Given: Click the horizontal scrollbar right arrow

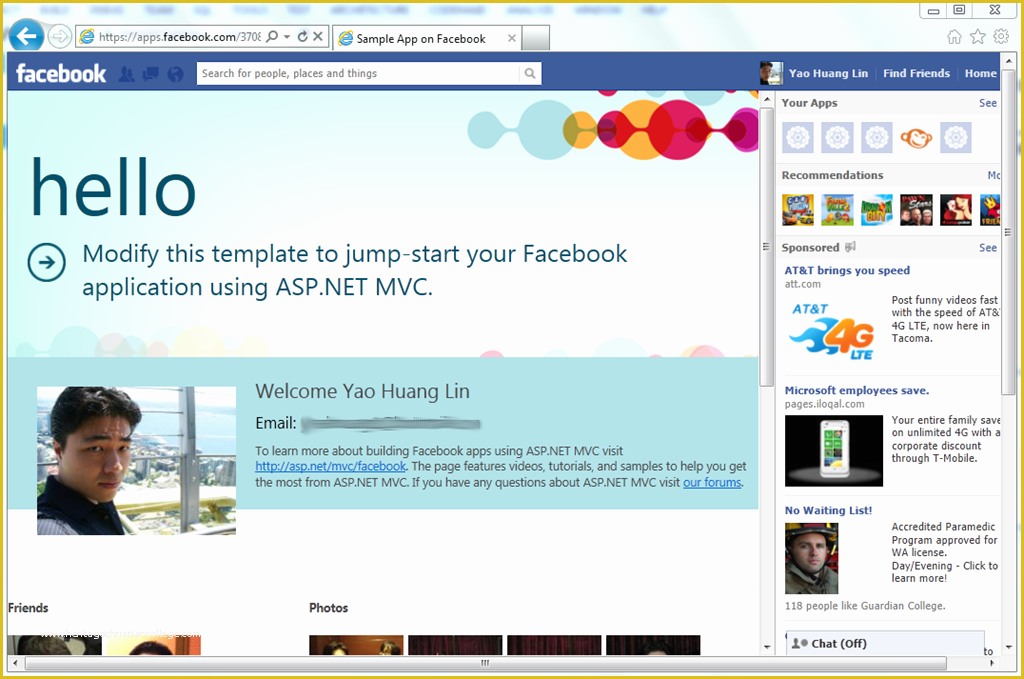Looking at the screenshot, I should pyautogui.click(x=991, y=663).
